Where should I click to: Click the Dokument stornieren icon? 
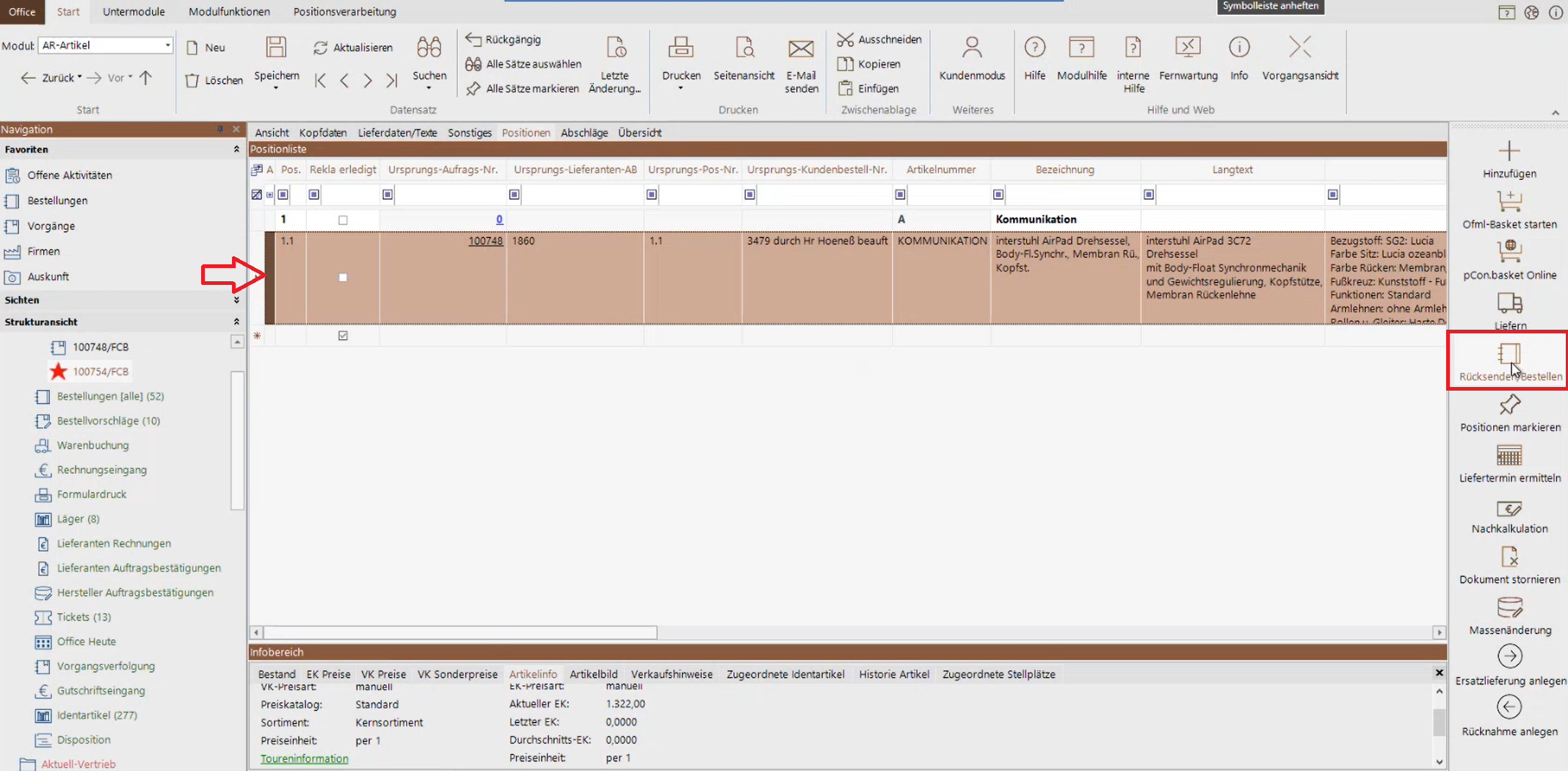tap(1509, 558)
